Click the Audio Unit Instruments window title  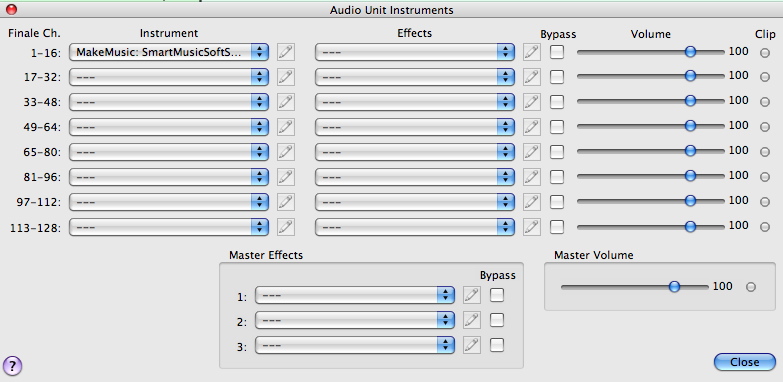pyautogui.click(x=392, y=10)
